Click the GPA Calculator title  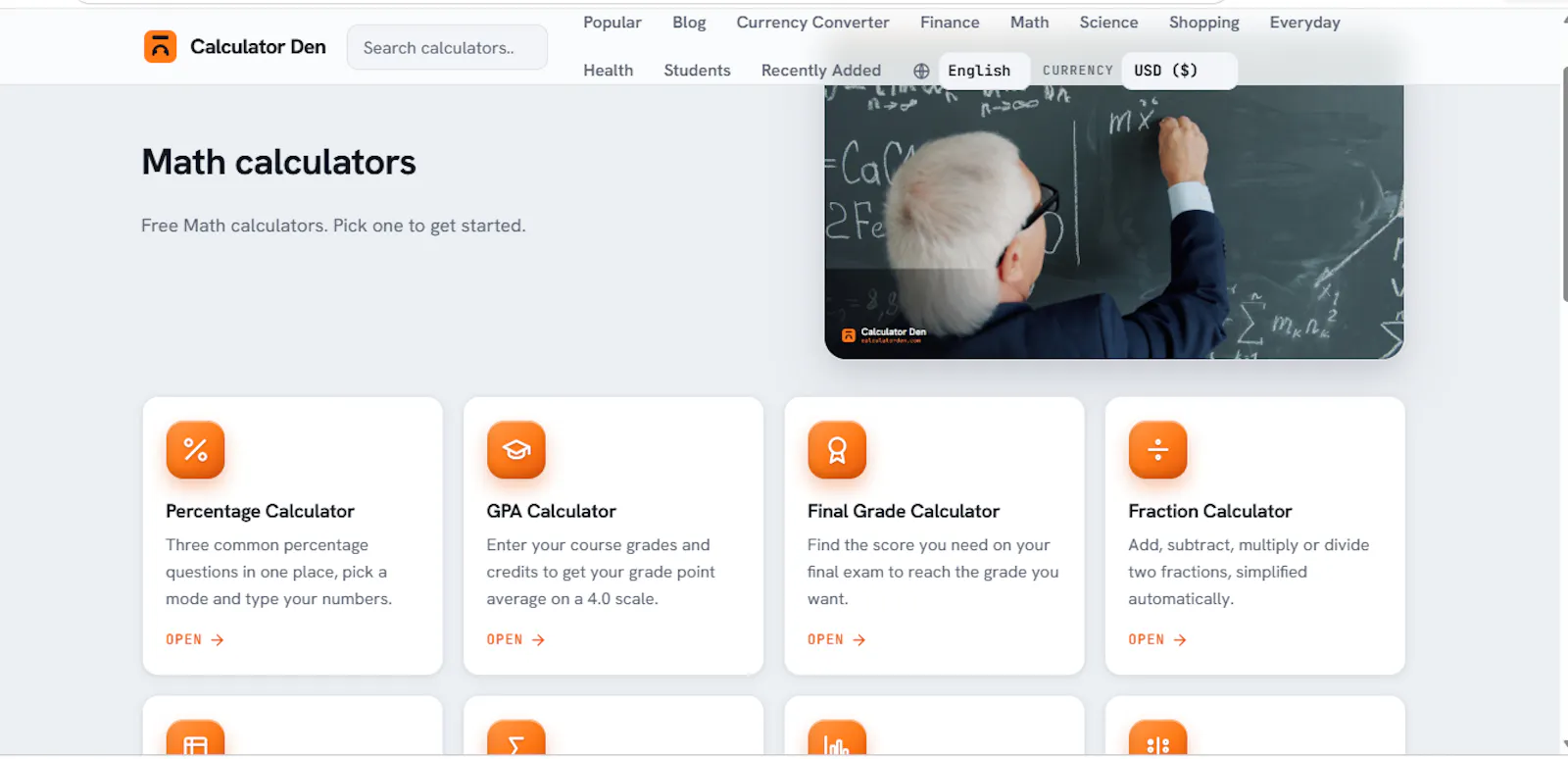(551, 511)
